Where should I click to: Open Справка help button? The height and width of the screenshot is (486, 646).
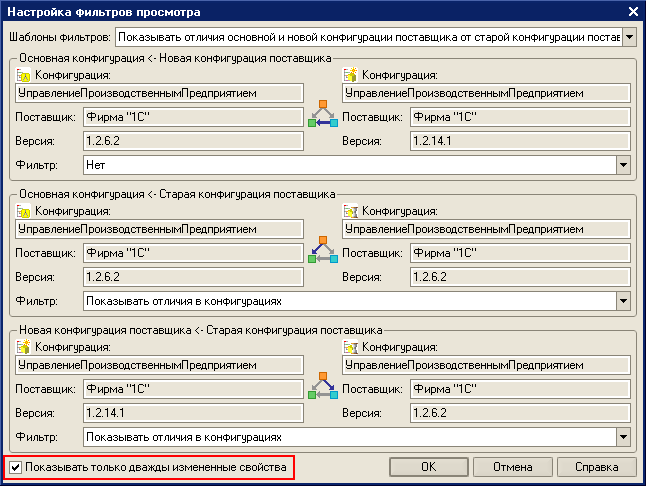pyautogui.click(x=597, y=467)
